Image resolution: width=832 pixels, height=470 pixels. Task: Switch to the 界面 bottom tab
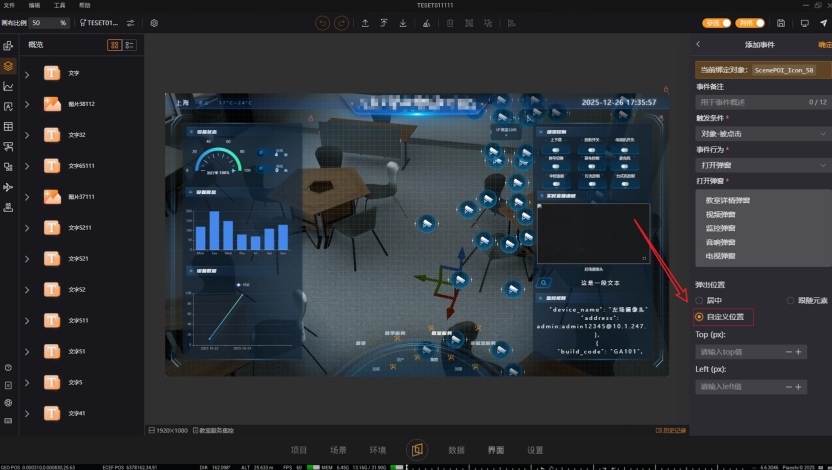(x=496, y=450)
